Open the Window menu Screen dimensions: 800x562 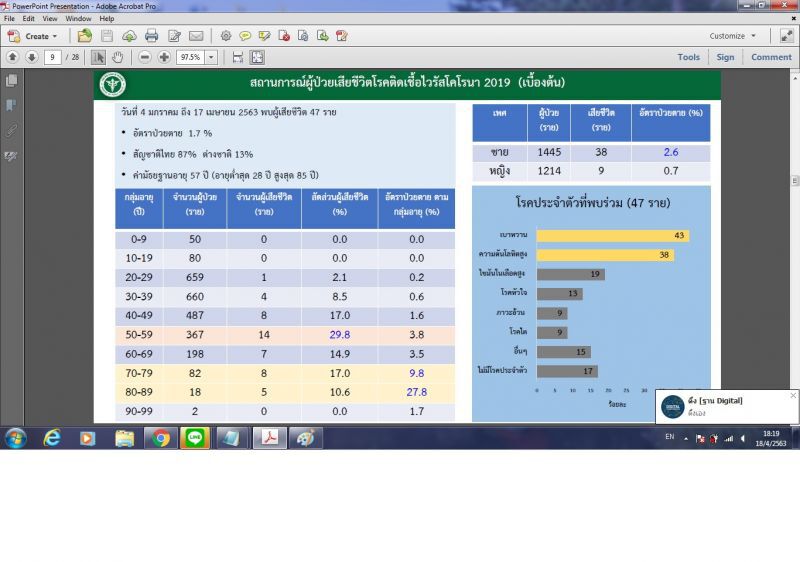click(x=79, y=18)
